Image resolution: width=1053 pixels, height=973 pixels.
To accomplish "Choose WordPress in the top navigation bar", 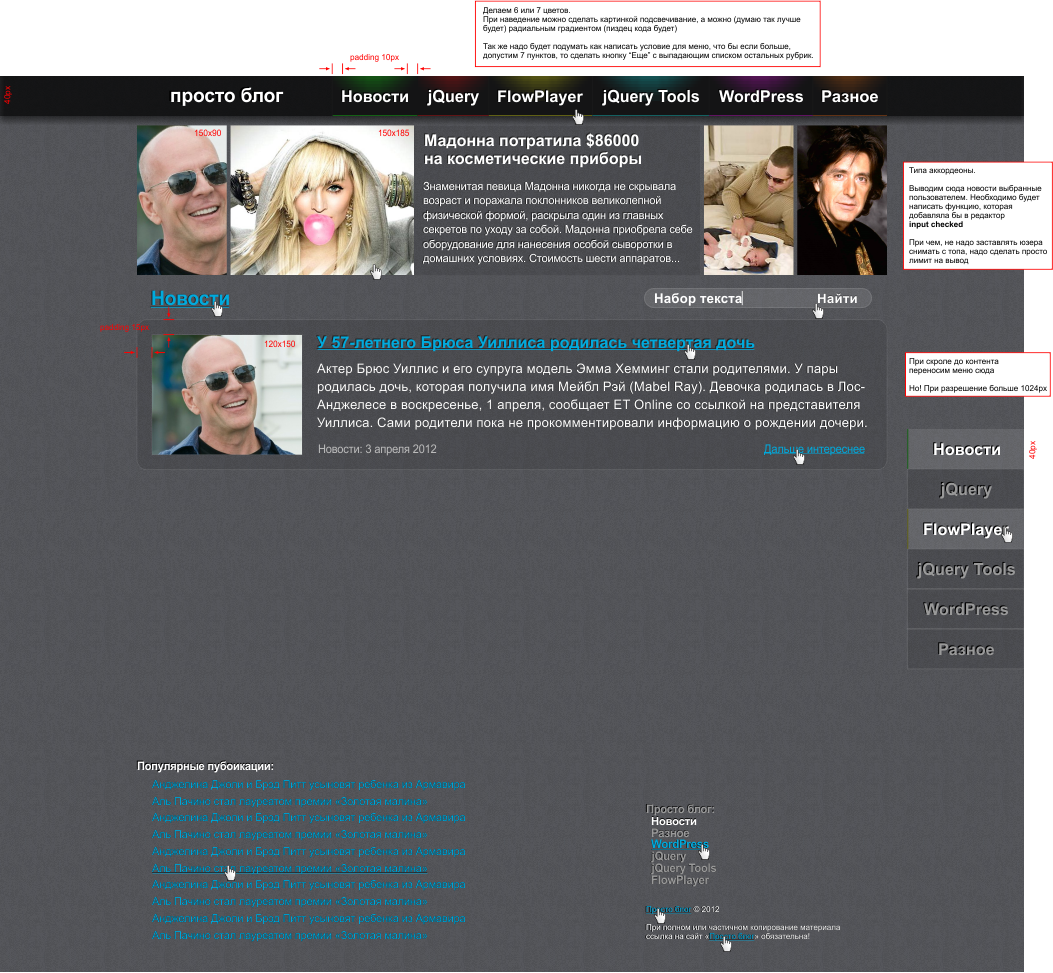I will [760, 97].
